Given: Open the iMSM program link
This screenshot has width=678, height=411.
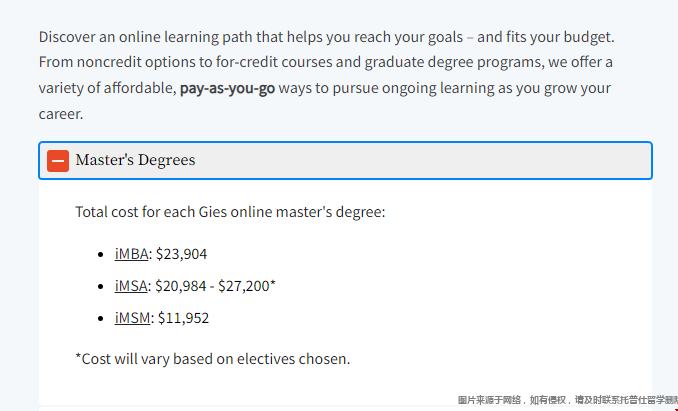Looking at the screenshot, I should pyautogui.click(x=132, y=318).
